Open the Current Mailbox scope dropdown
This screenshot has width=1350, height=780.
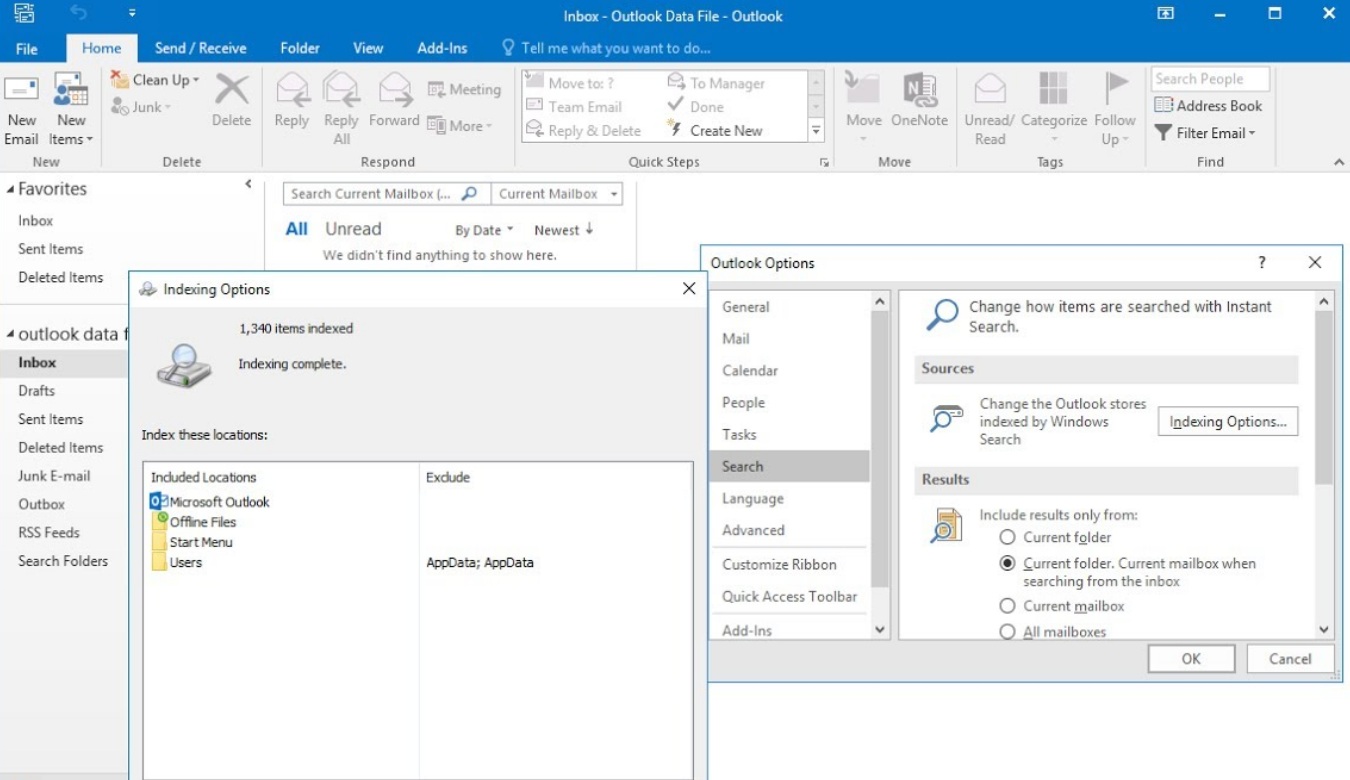tap(557, 194)
